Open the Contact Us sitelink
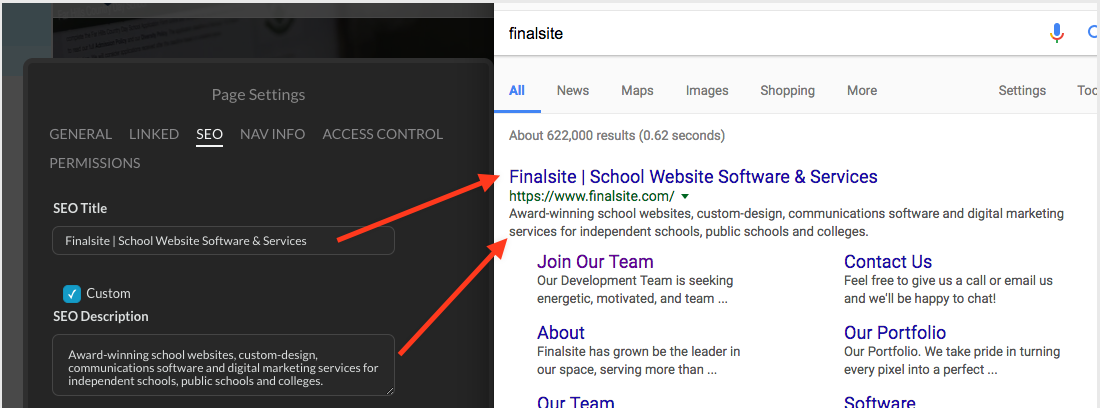1100x408 pixels. [x=888, y=261]
